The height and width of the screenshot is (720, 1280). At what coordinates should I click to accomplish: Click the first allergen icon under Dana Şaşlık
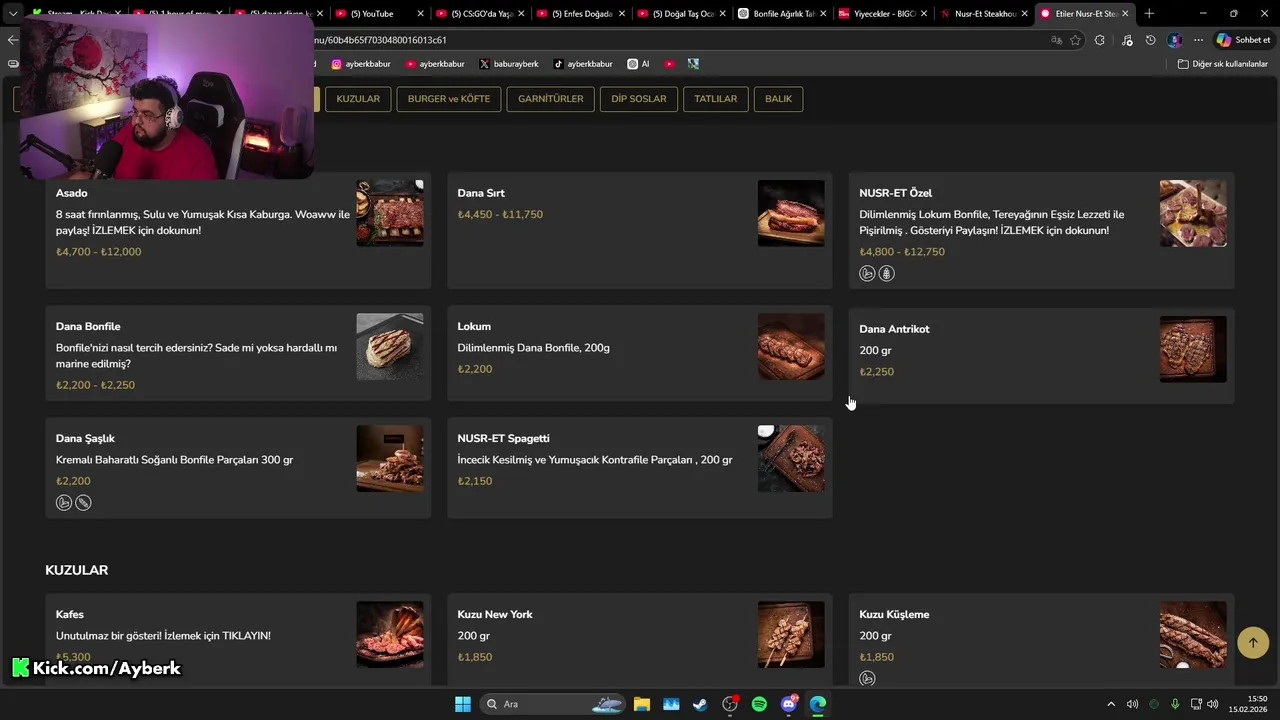pyautogui.click(x=64, y=503)
